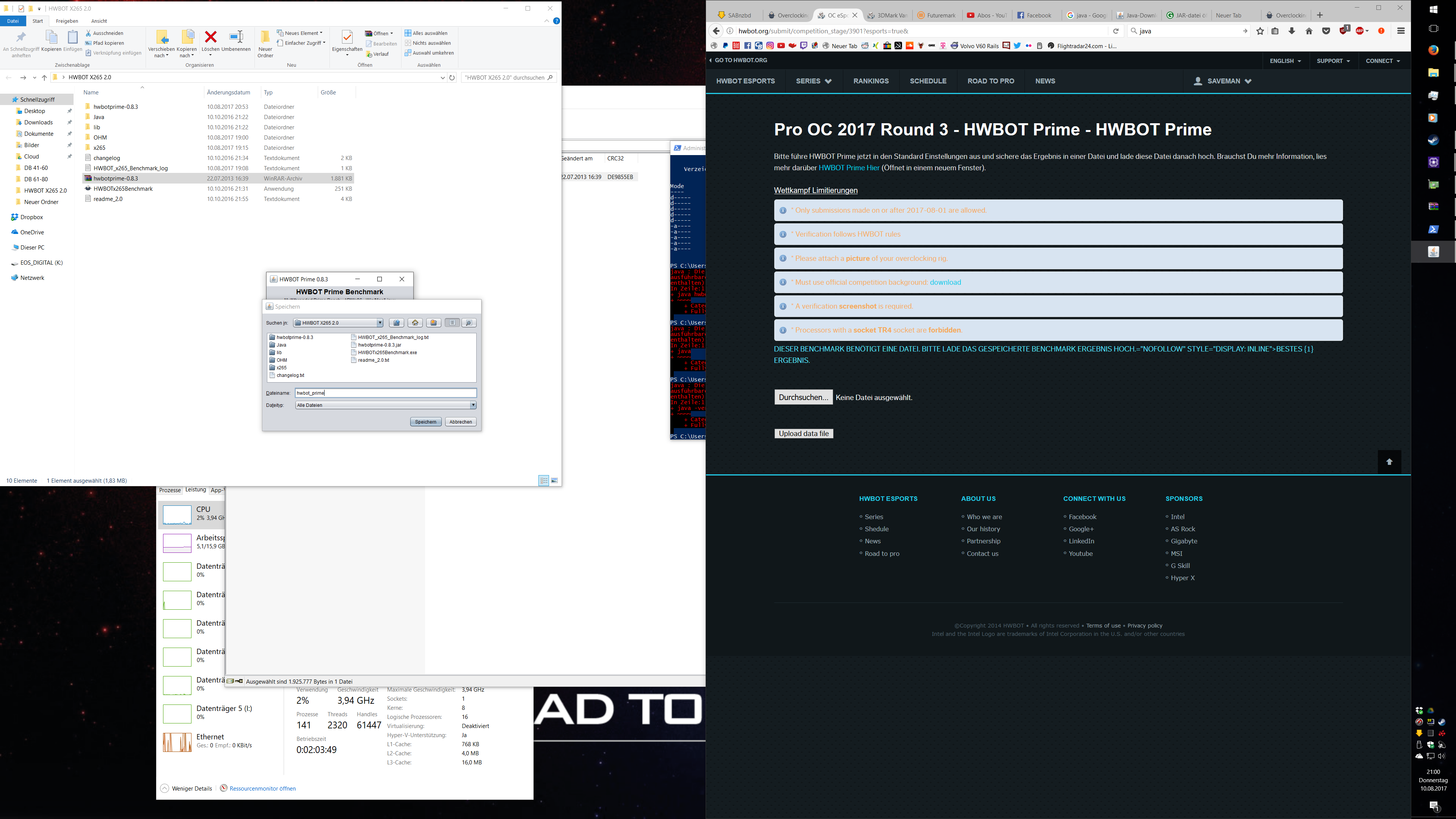Expand 'Einfacher Zugriff' dropdown
1456x819 pixels.
point(301,43)
